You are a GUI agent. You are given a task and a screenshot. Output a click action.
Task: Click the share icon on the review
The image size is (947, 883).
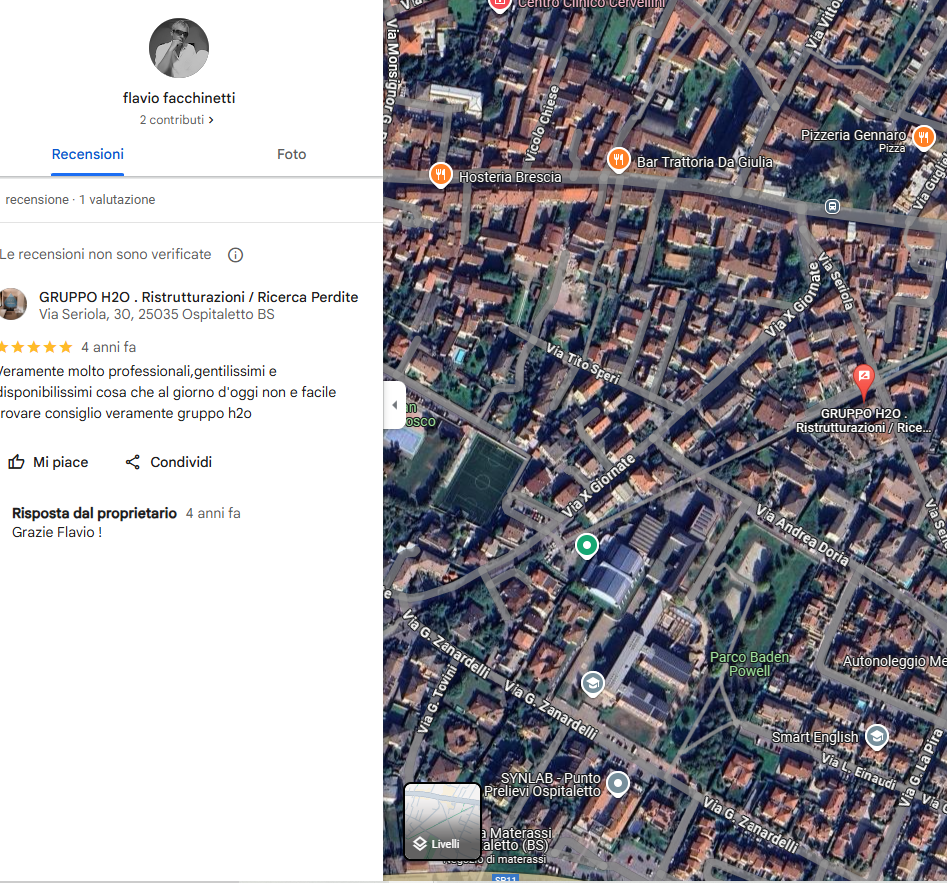click(x=133, y=462)
